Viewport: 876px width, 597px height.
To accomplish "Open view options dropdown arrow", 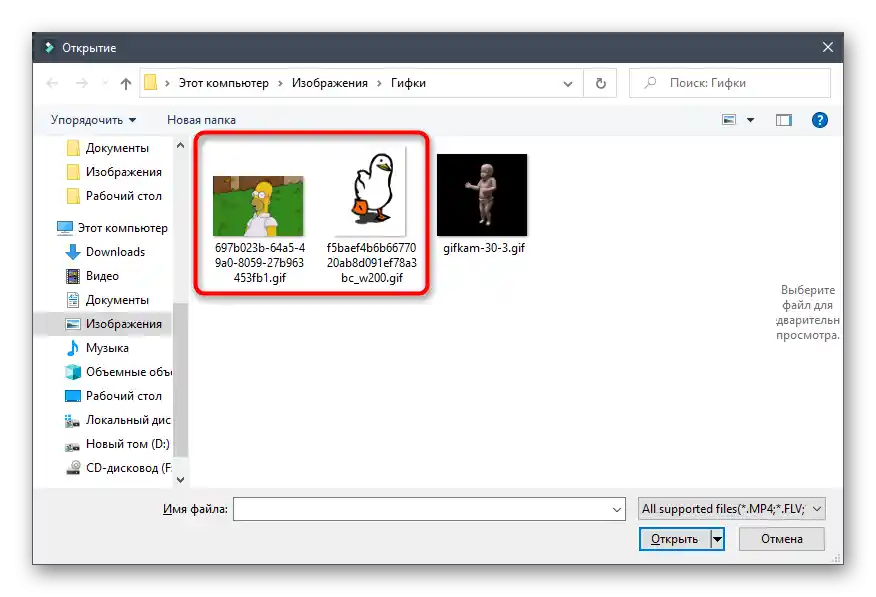I will click(750, 120).
